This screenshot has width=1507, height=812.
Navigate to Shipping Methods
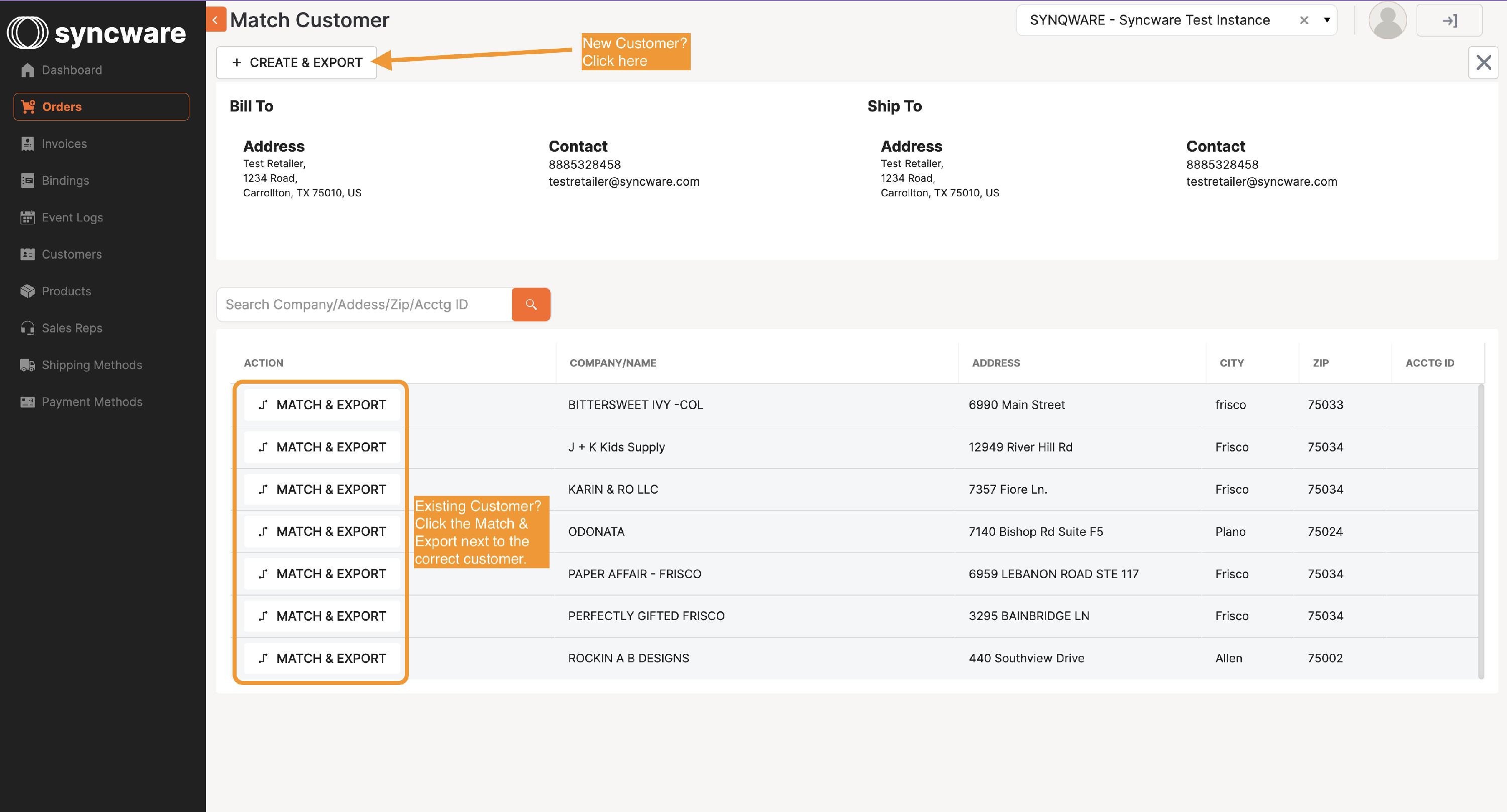[x=92, y=365]
